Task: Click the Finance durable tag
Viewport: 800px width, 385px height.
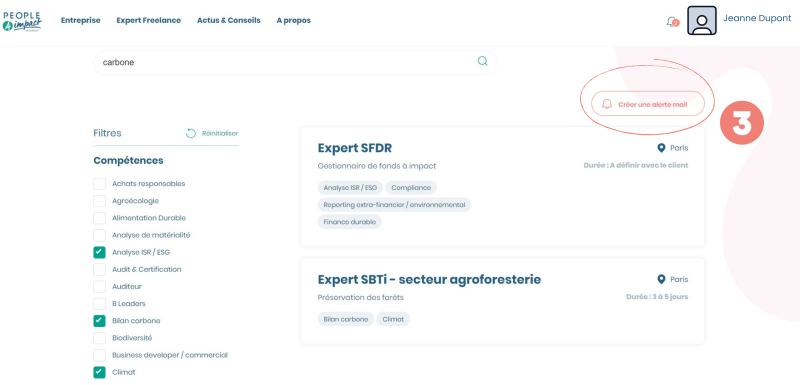Action: [349, 222]
